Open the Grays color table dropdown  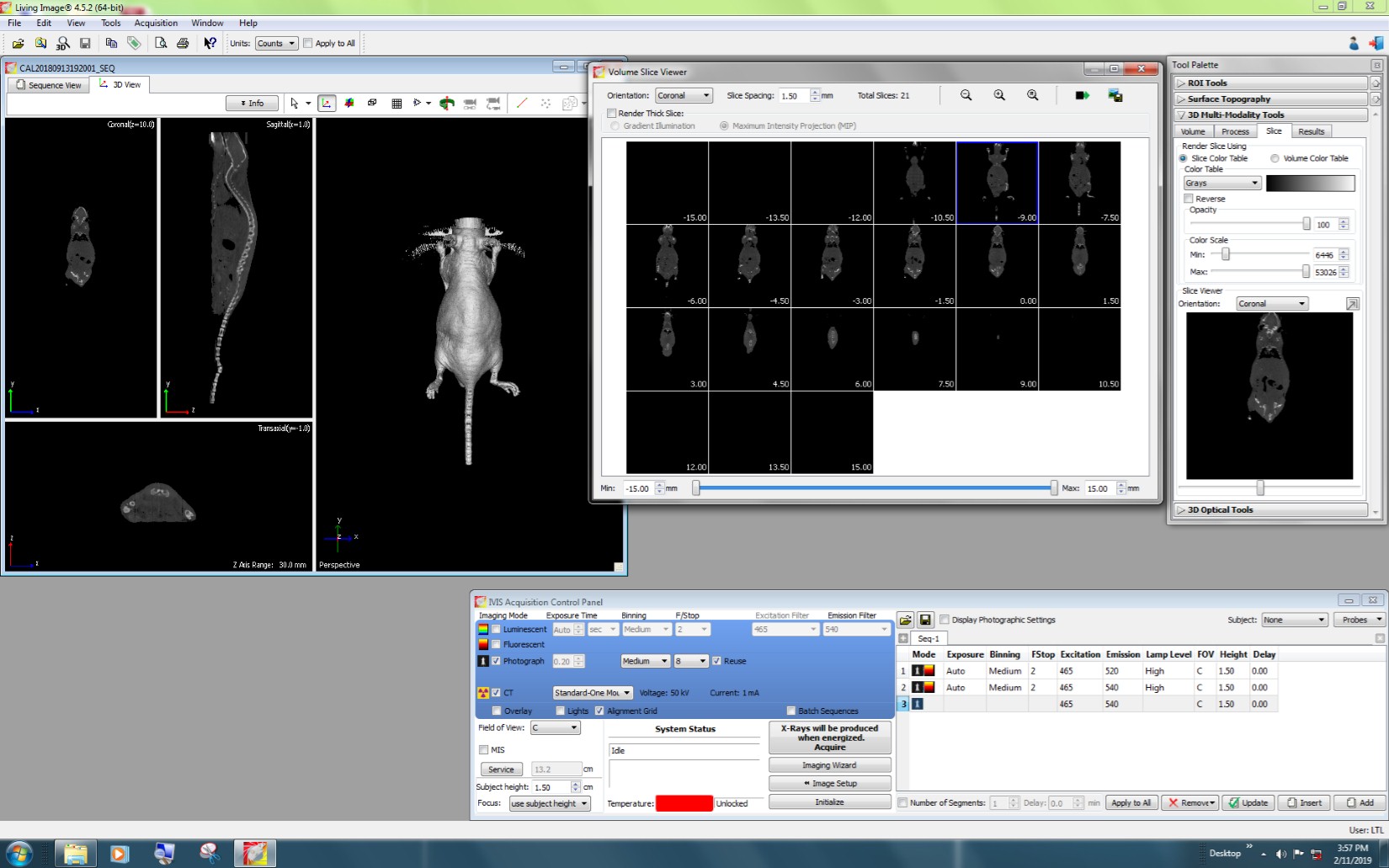[1221, 183]
